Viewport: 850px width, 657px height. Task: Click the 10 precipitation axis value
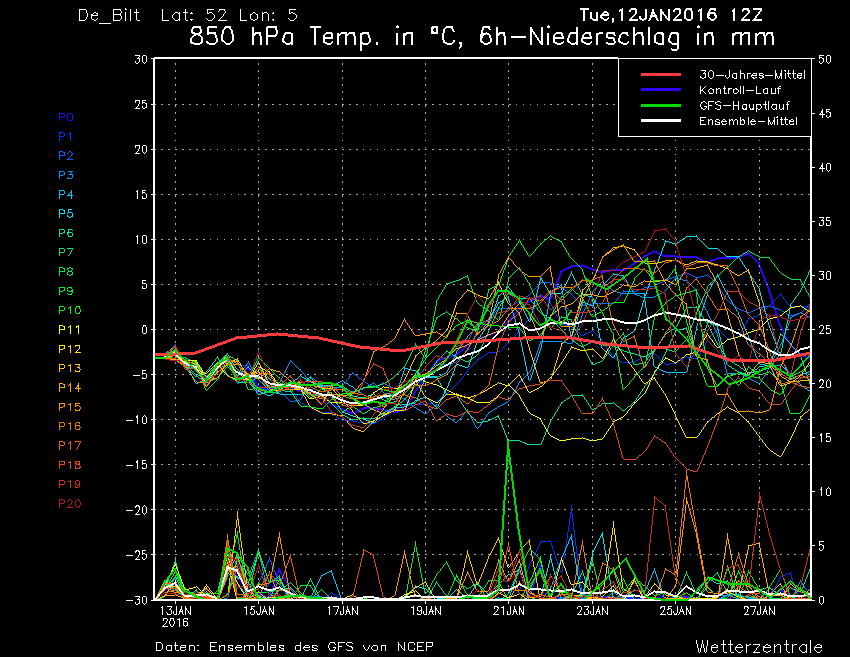tap(825, 492)
